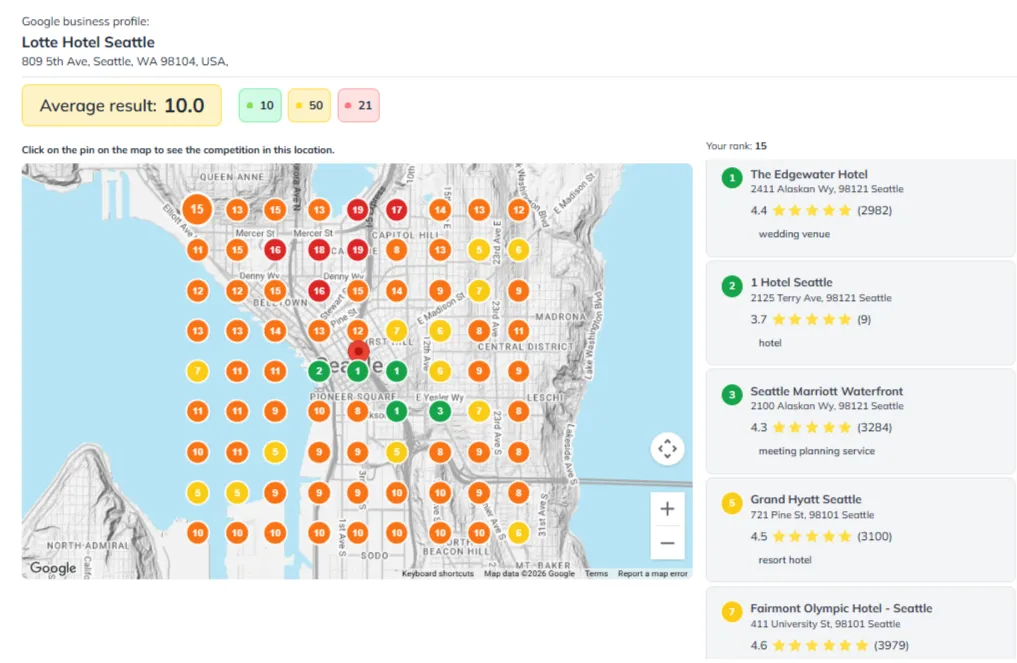Open Keyboard shortcuts for the map
Screen dimensions: 1017x663
[x=438, y=573]
